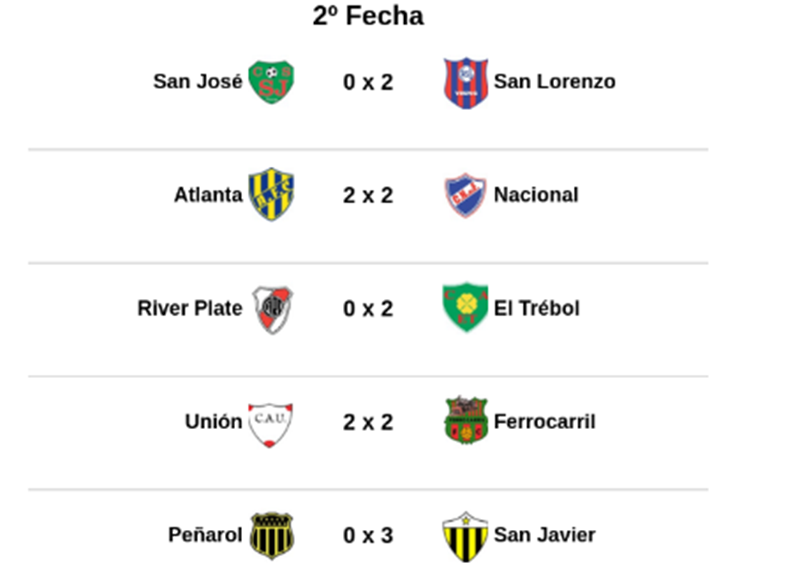This screenshot has width=800, height=580.
Task: Click the Ferrocarril team crest
Action: [x=465, y=422]
